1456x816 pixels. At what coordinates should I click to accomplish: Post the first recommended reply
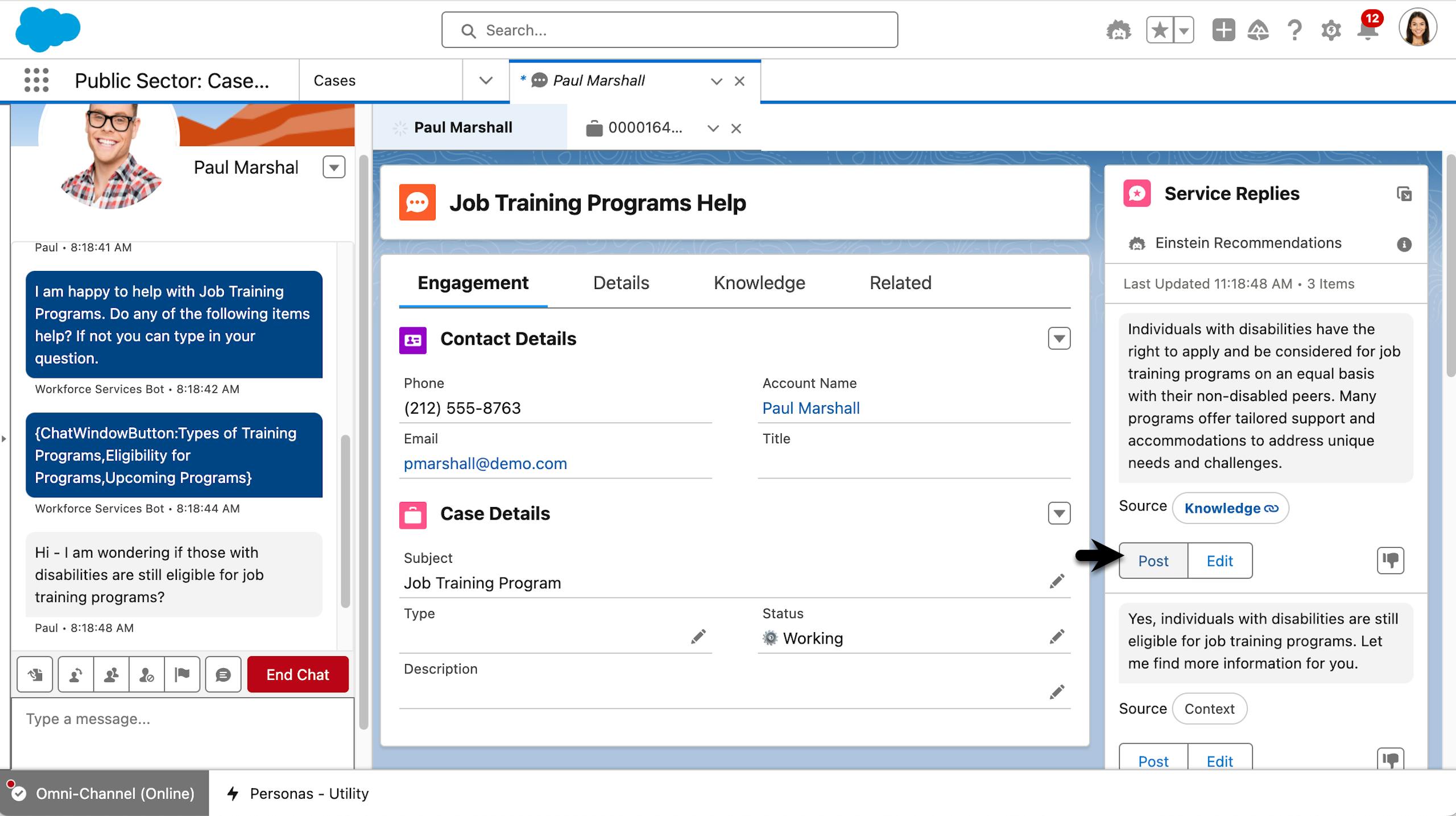click(1153, 561)
